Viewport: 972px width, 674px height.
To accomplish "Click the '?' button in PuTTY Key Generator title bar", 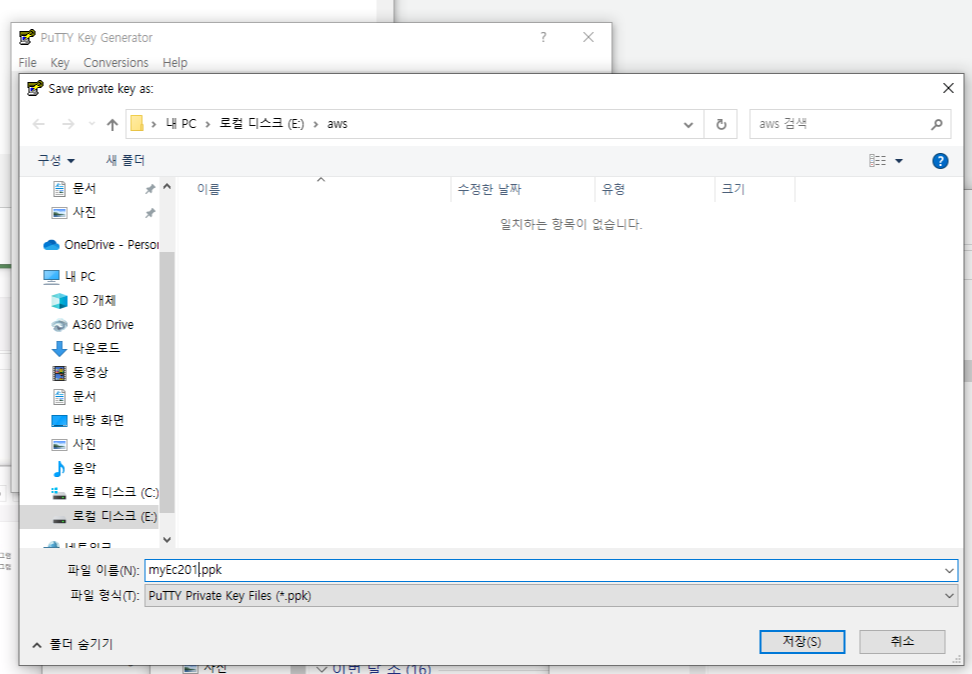I will [543, 37].
